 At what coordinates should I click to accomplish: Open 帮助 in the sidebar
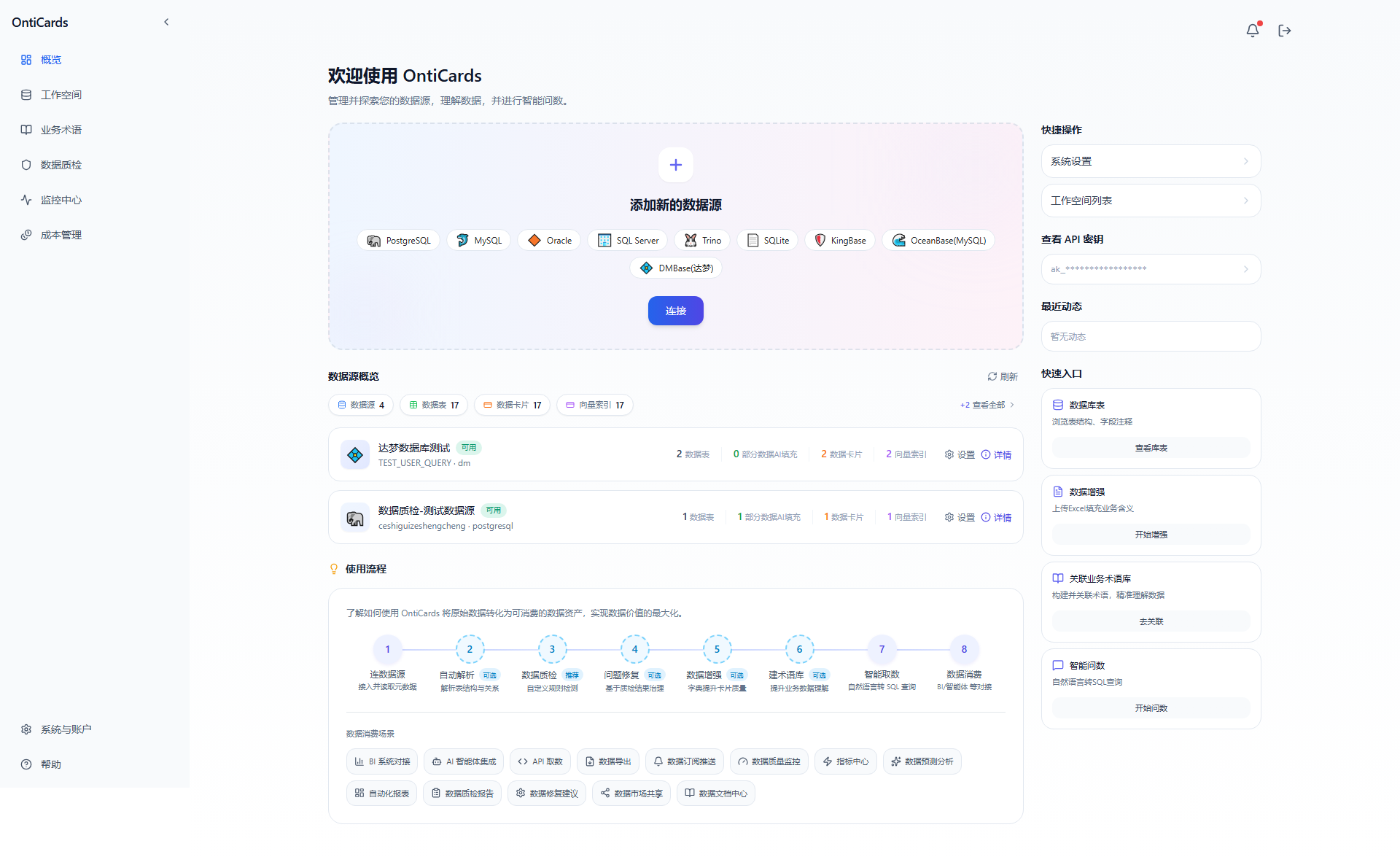coord(95,764)
